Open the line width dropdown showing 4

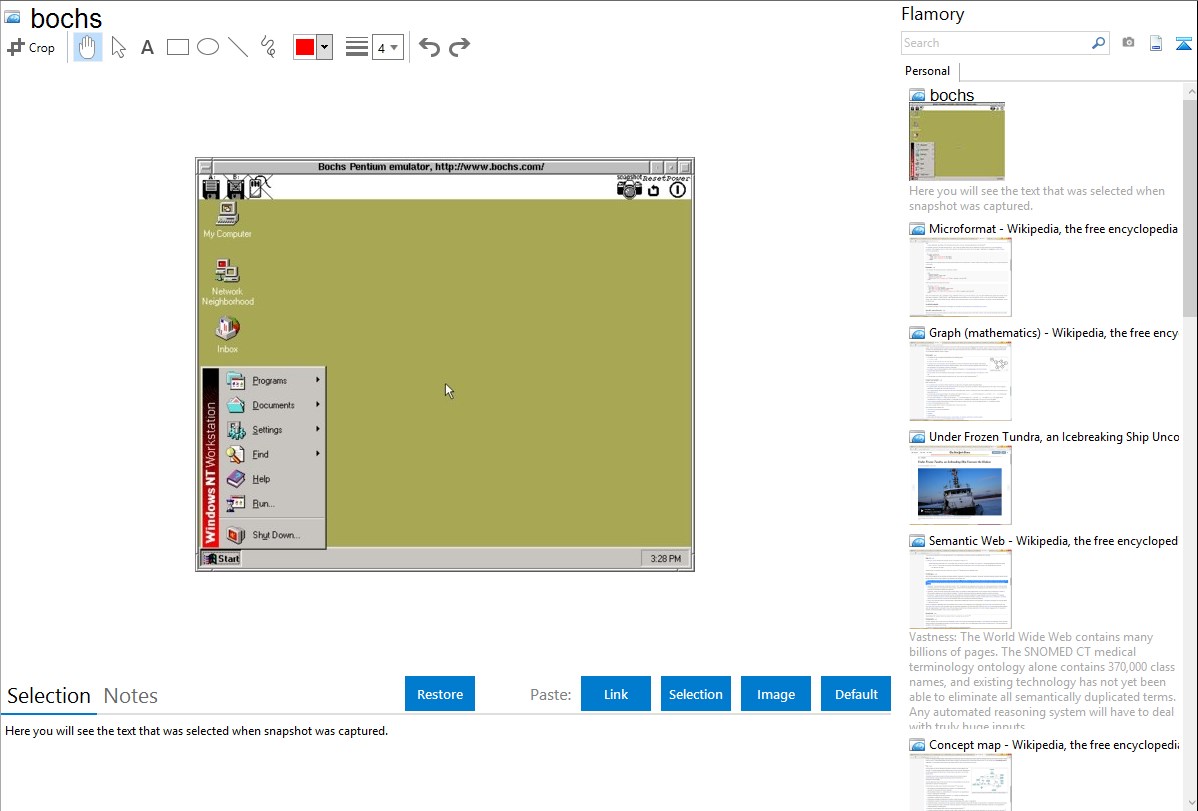point(388,47)
